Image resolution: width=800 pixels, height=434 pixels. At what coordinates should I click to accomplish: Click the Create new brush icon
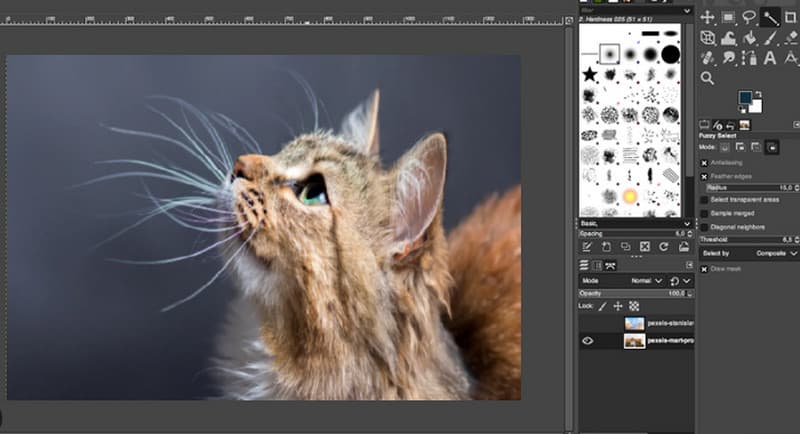click(606, 247)
